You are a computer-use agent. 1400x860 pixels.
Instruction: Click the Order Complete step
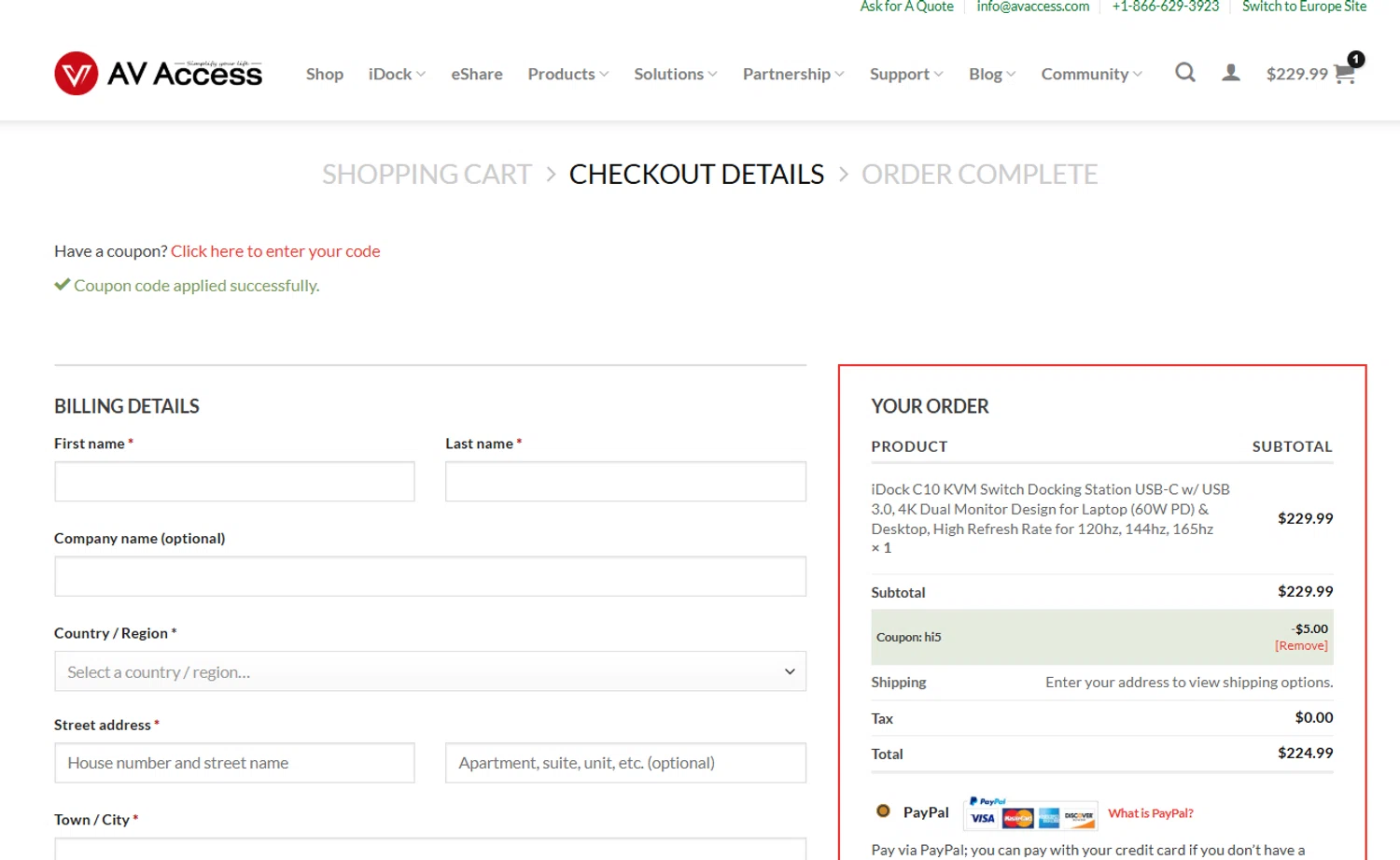[x=979, y=175]
